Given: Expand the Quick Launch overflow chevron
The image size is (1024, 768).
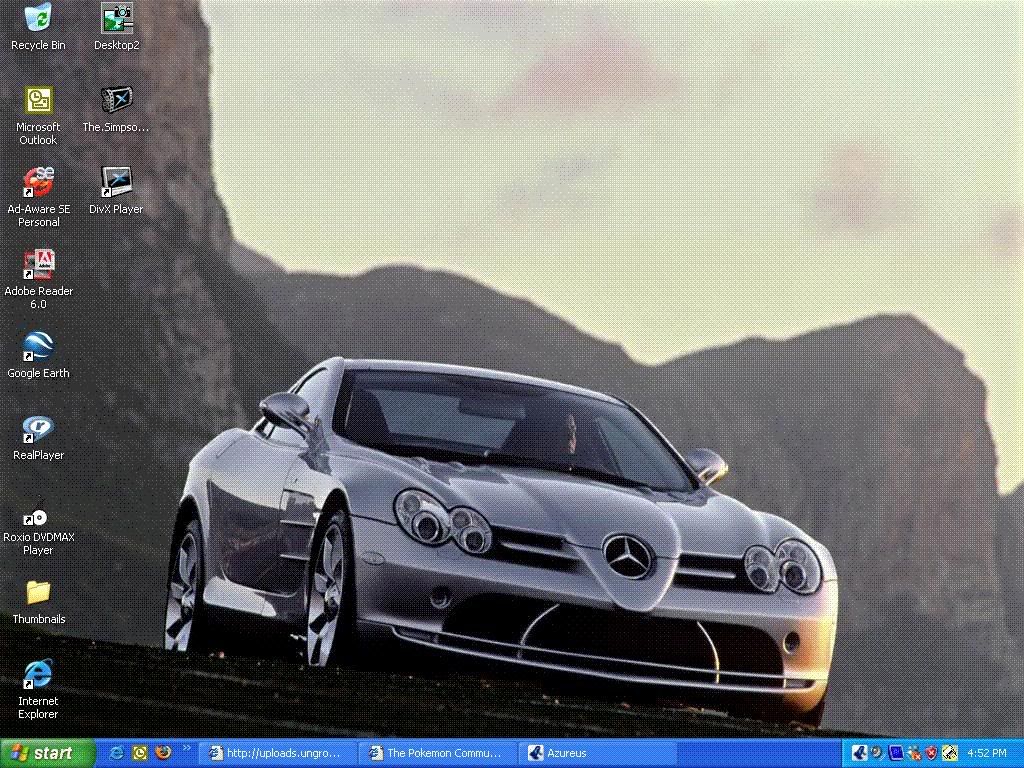Looking at the screenshot, I should (x=186, y=748).
